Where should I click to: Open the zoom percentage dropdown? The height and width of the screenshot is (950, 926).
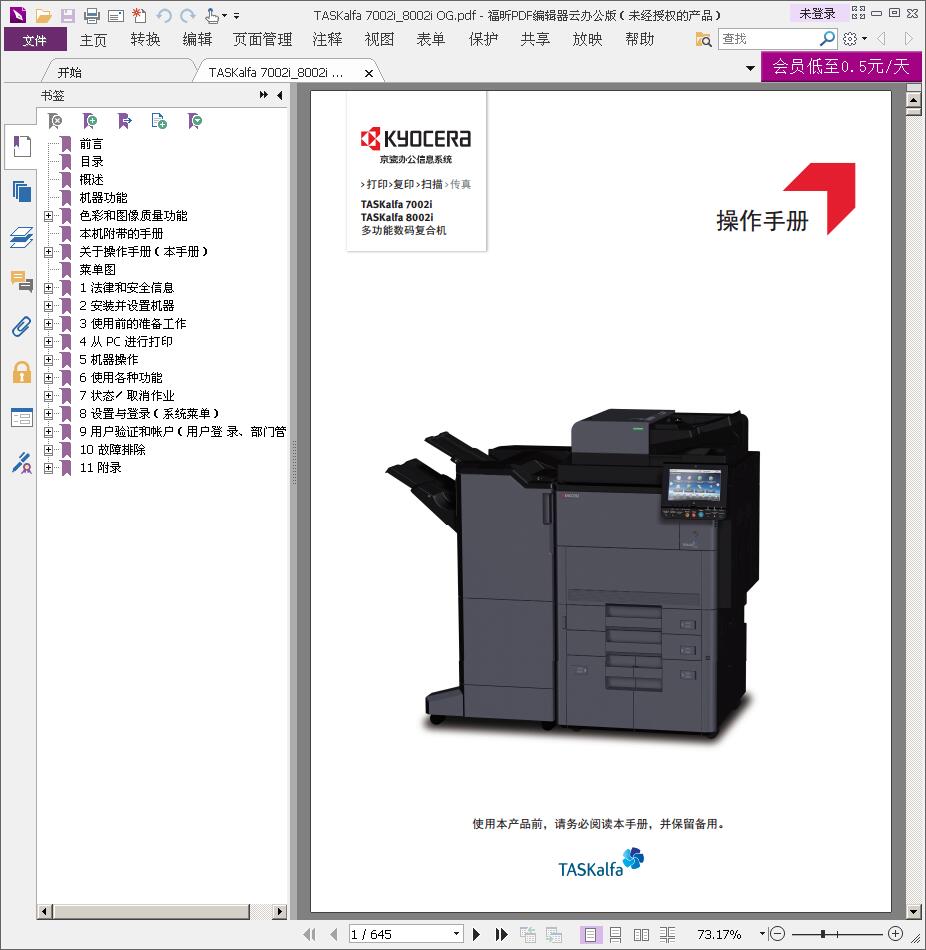coord(762,934)
